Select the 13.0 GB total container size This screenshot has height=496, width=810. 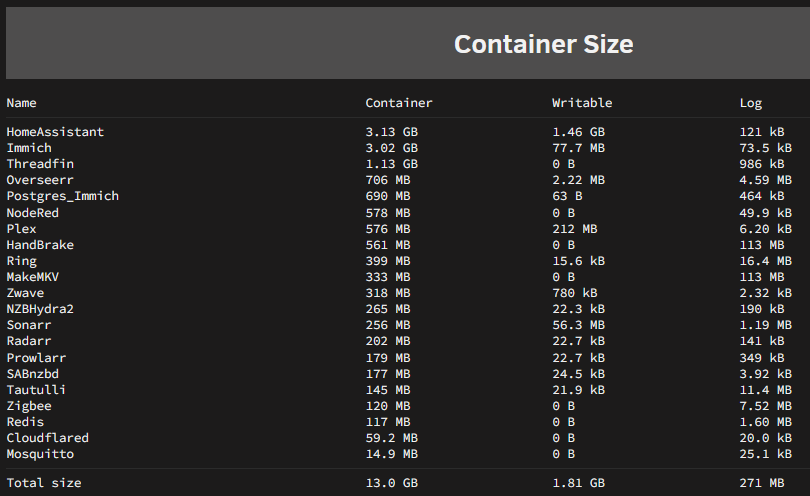(x=392, y=483)
